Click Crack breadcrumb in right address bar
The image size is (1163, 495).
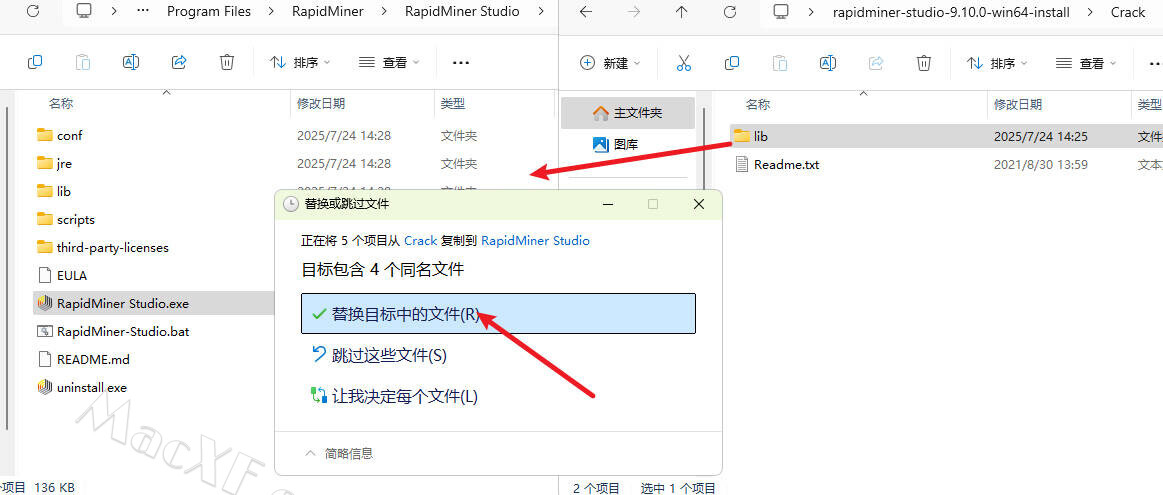1127,12
